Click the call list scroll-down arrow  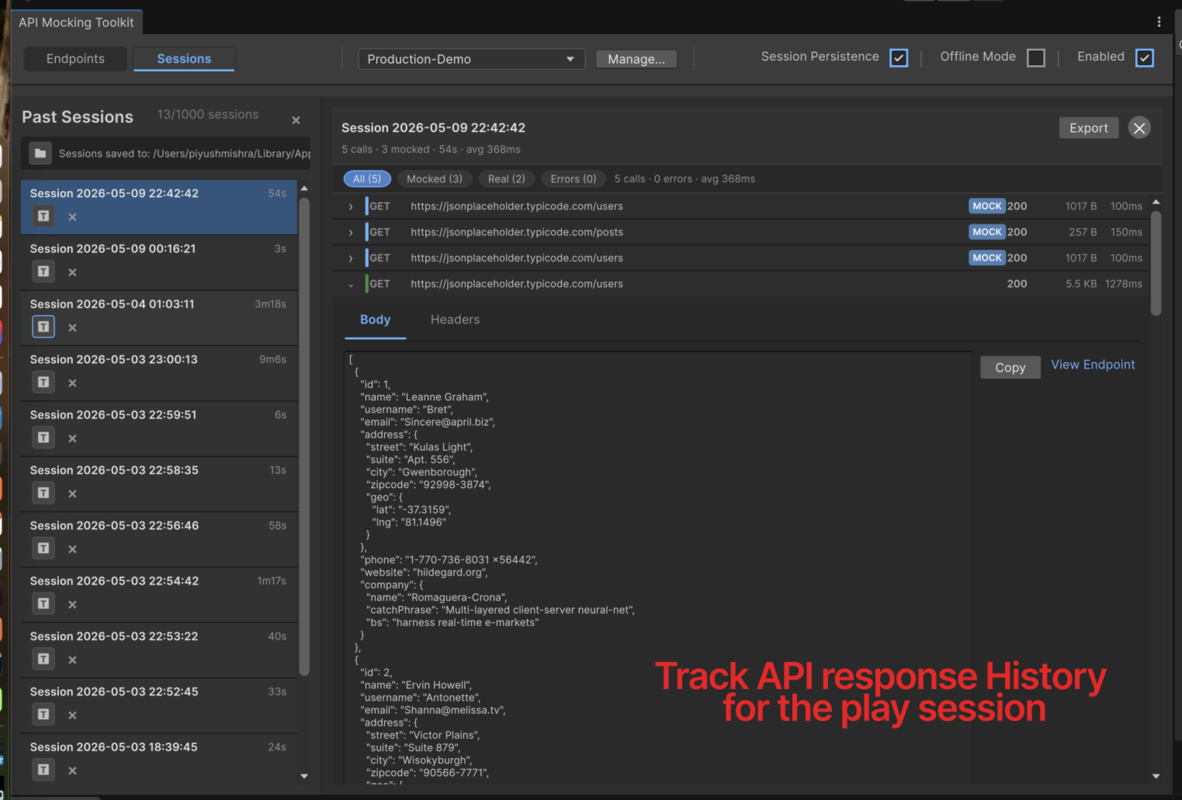pos(1156,776)
